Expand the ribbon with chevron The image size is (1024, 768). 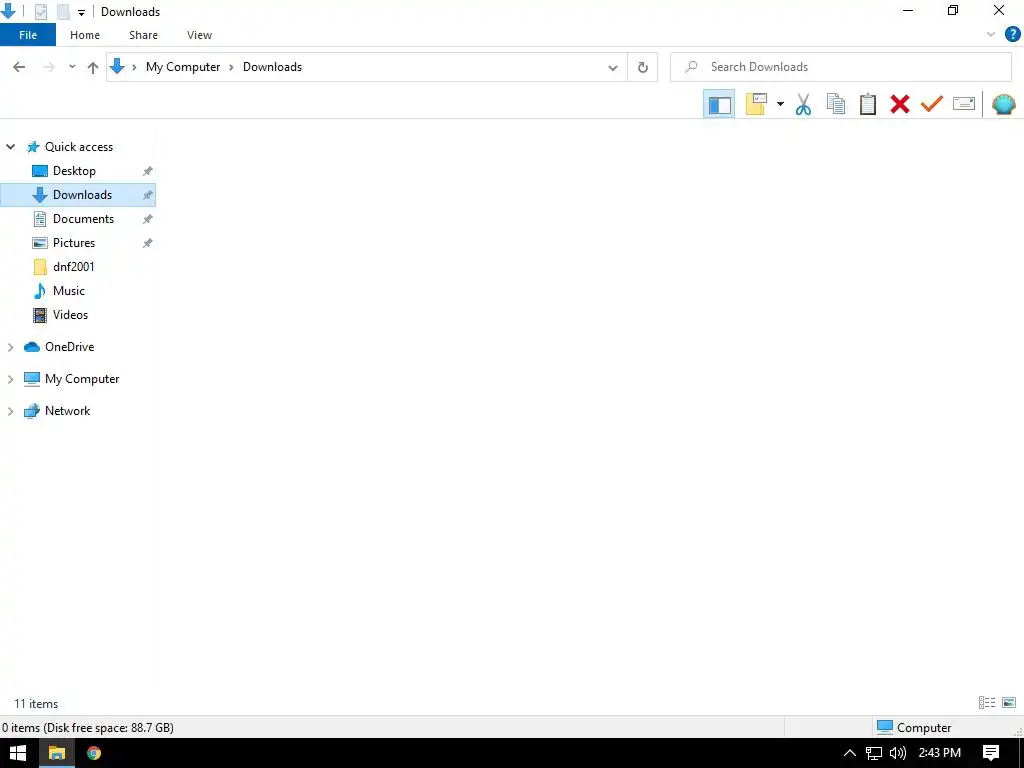click(991, 35)
